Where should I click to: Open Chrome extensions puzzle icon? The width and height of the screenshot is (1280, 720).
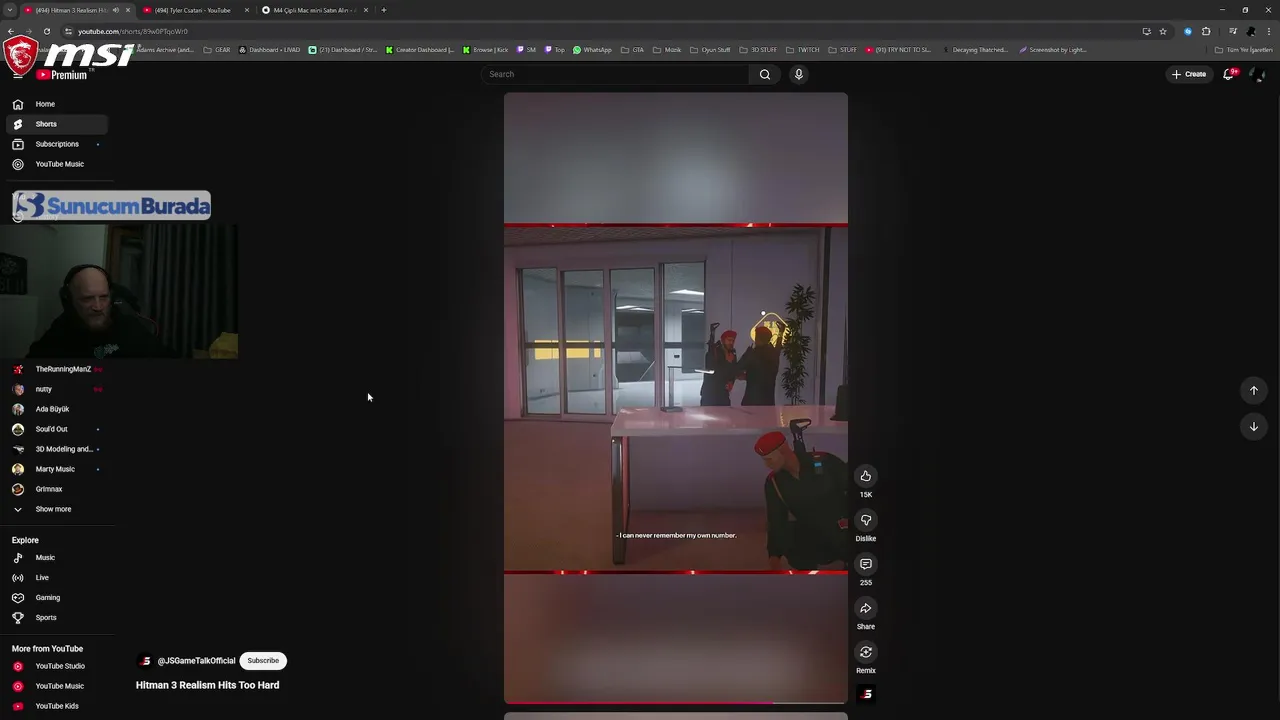1206,31
